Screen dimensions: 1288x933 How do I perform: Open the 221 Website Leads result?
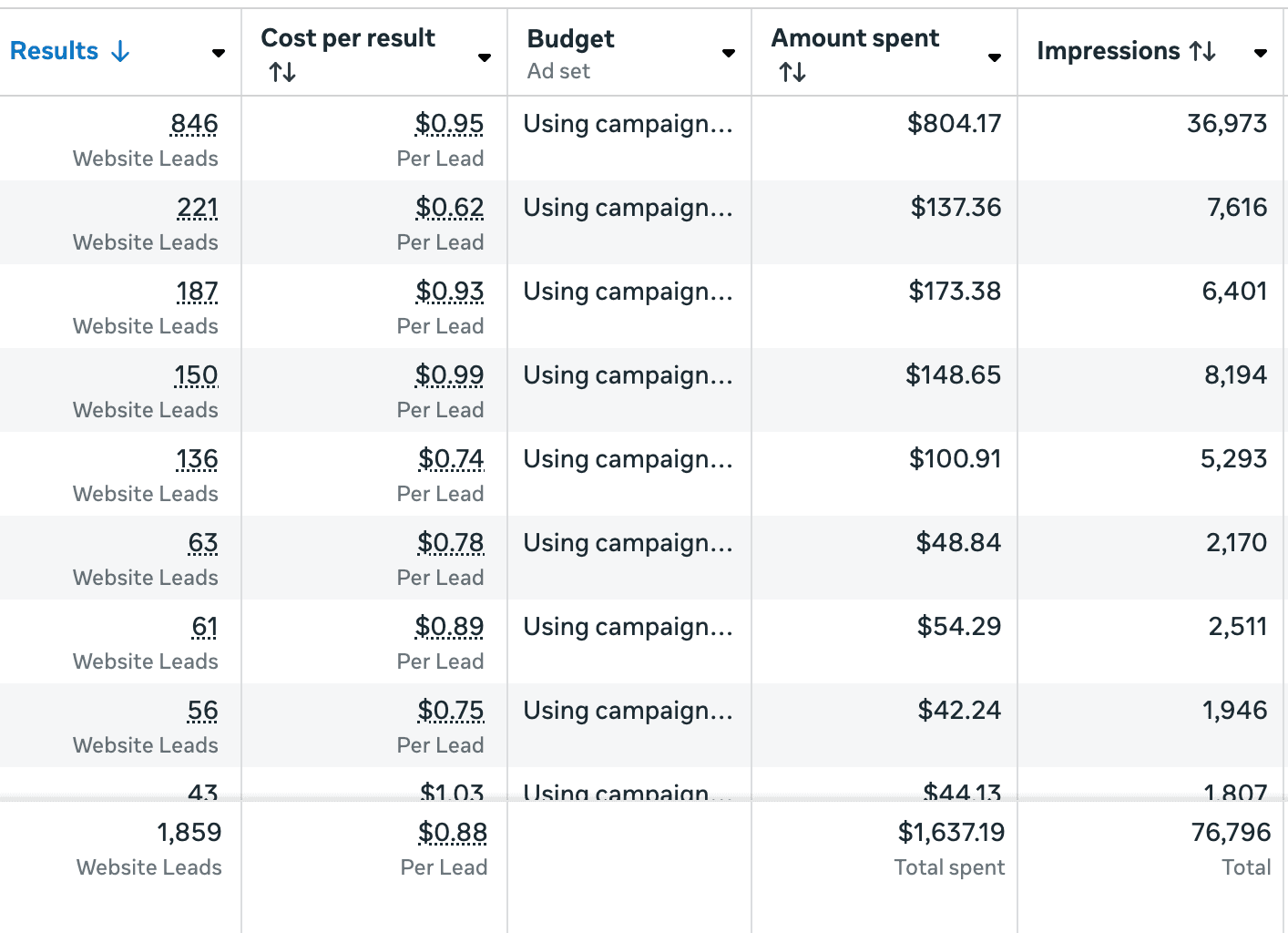197,208
